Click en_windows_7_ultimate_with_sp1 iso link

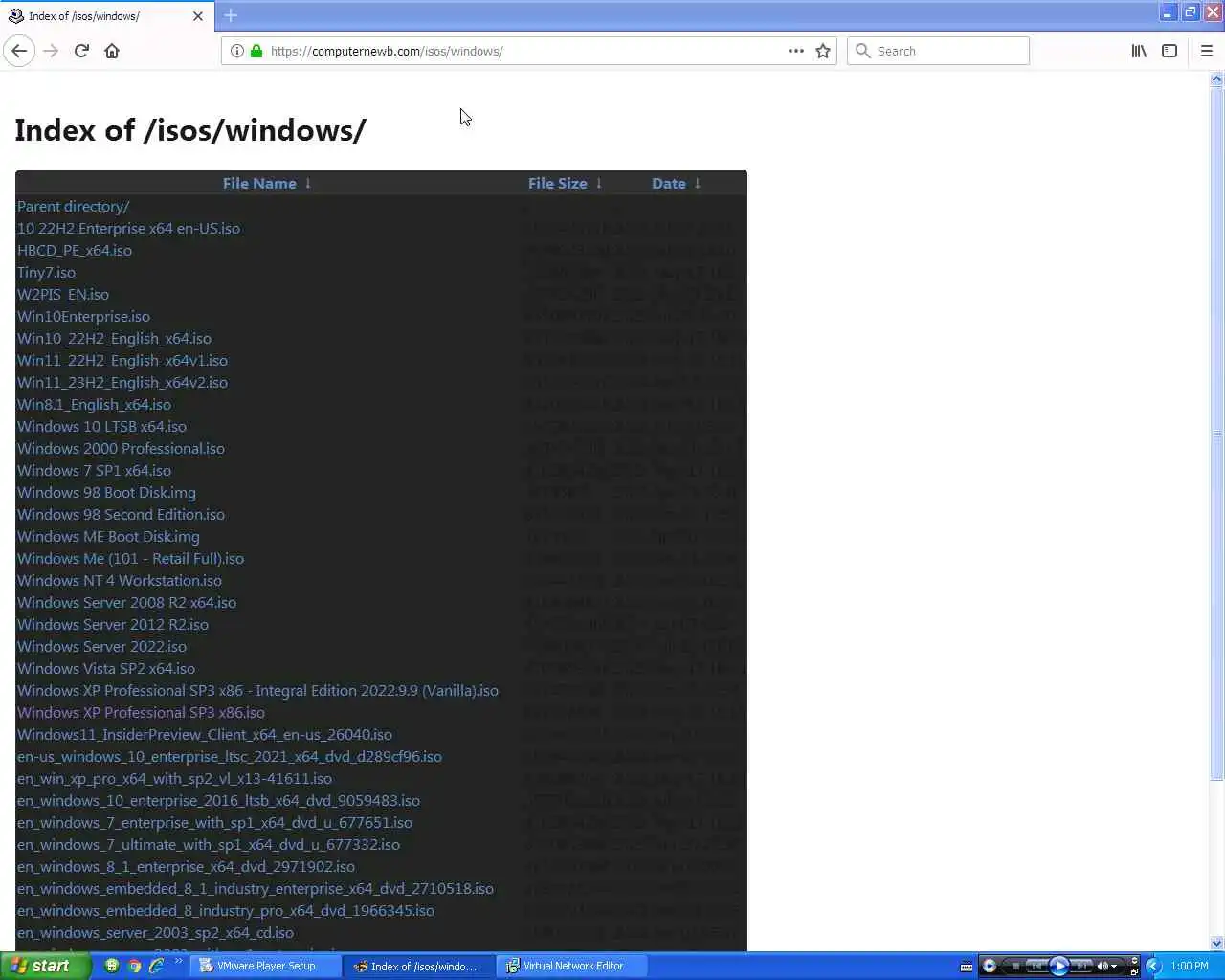point(209,844)
